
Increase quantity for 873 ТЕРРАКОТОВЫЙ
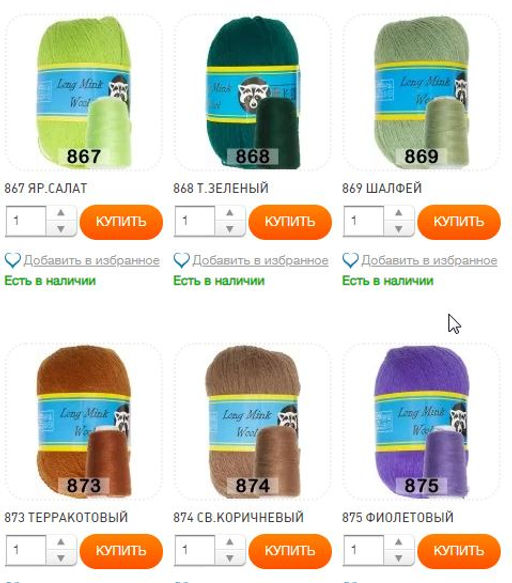coord(61,542)
